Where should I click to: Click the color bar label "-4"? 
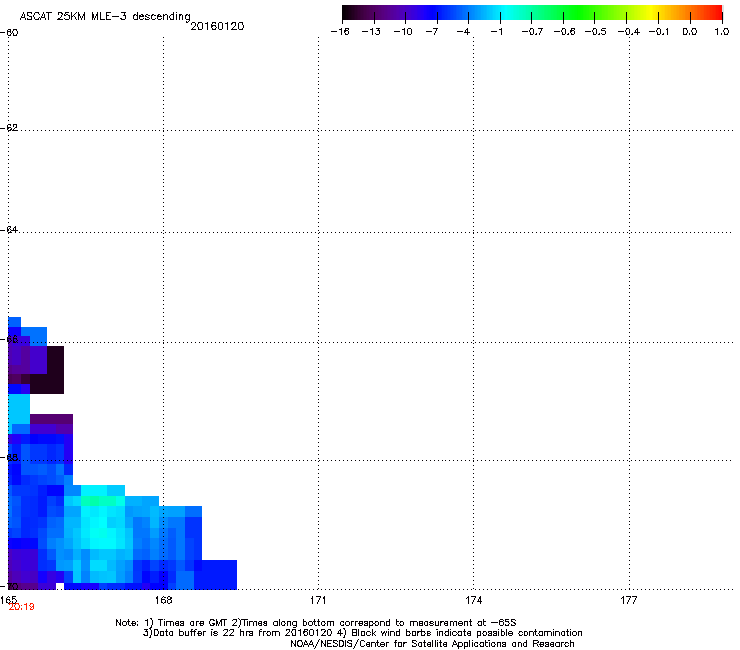coord(463,32)
